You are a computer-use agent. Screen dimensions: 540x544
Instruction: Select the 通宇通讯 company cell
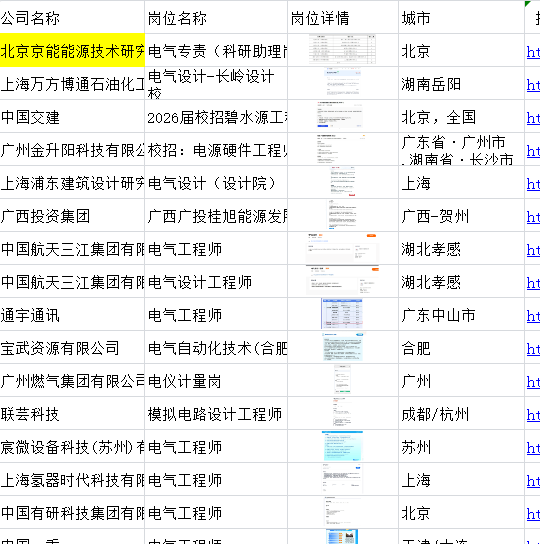(x=72, y=314)
